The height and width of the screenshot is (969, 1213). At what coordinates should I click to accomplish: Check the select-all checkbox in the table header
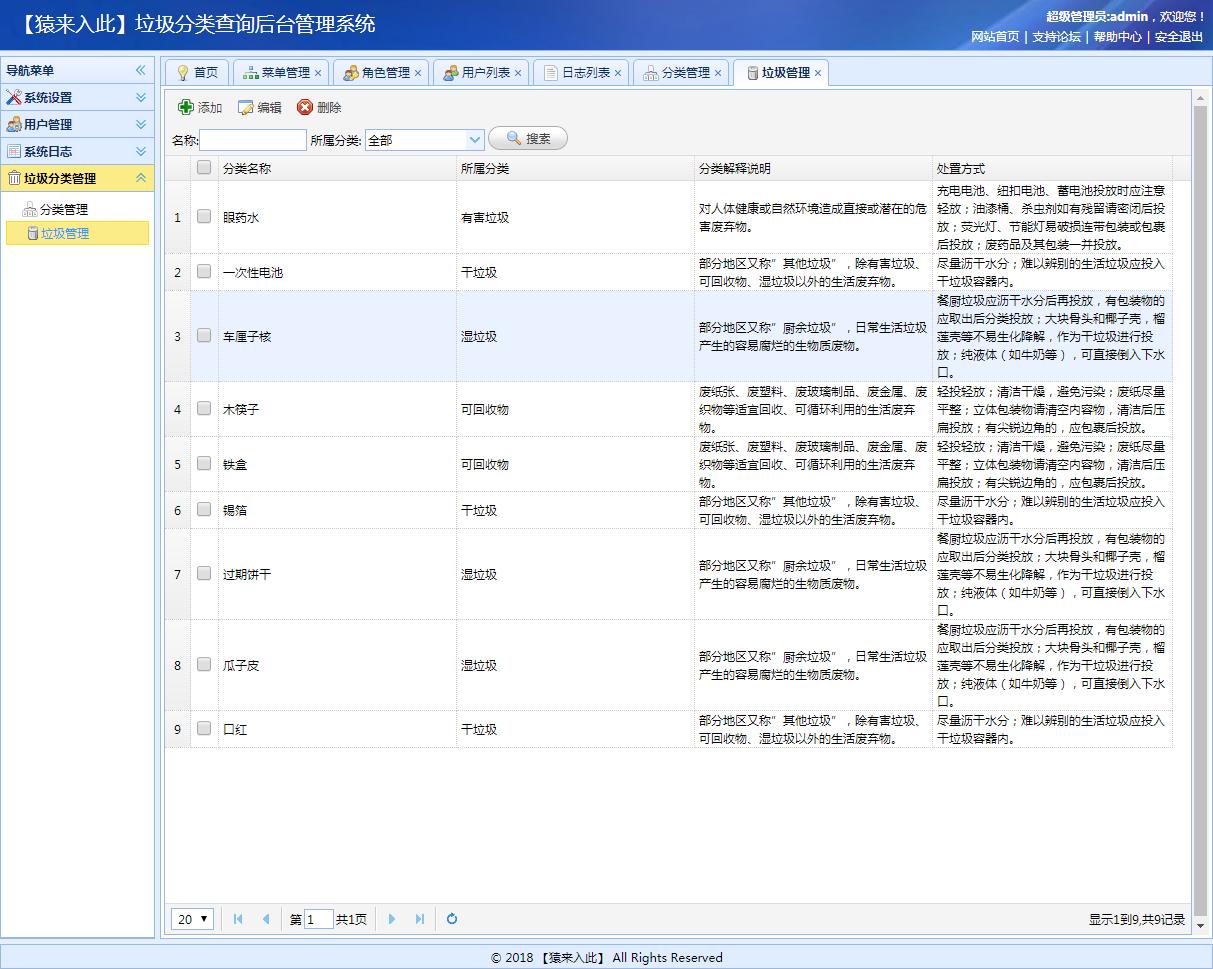[205, 168]
